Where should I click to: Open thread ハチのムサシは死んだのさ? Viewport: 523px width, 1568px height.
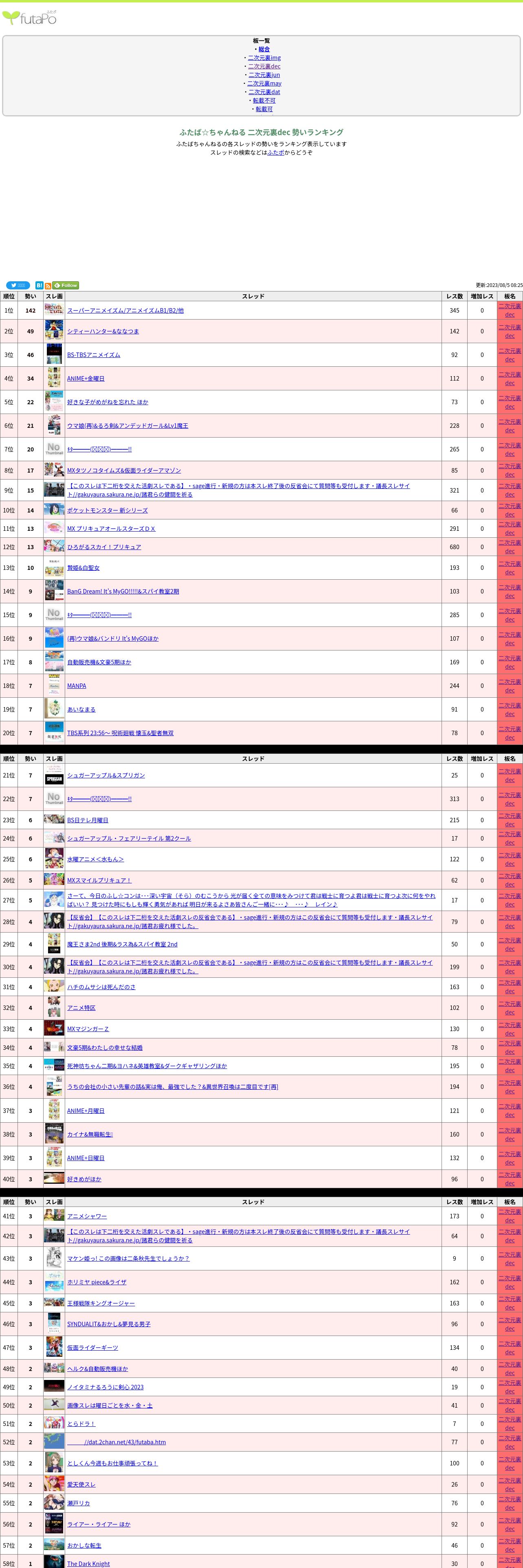[102, 987]
